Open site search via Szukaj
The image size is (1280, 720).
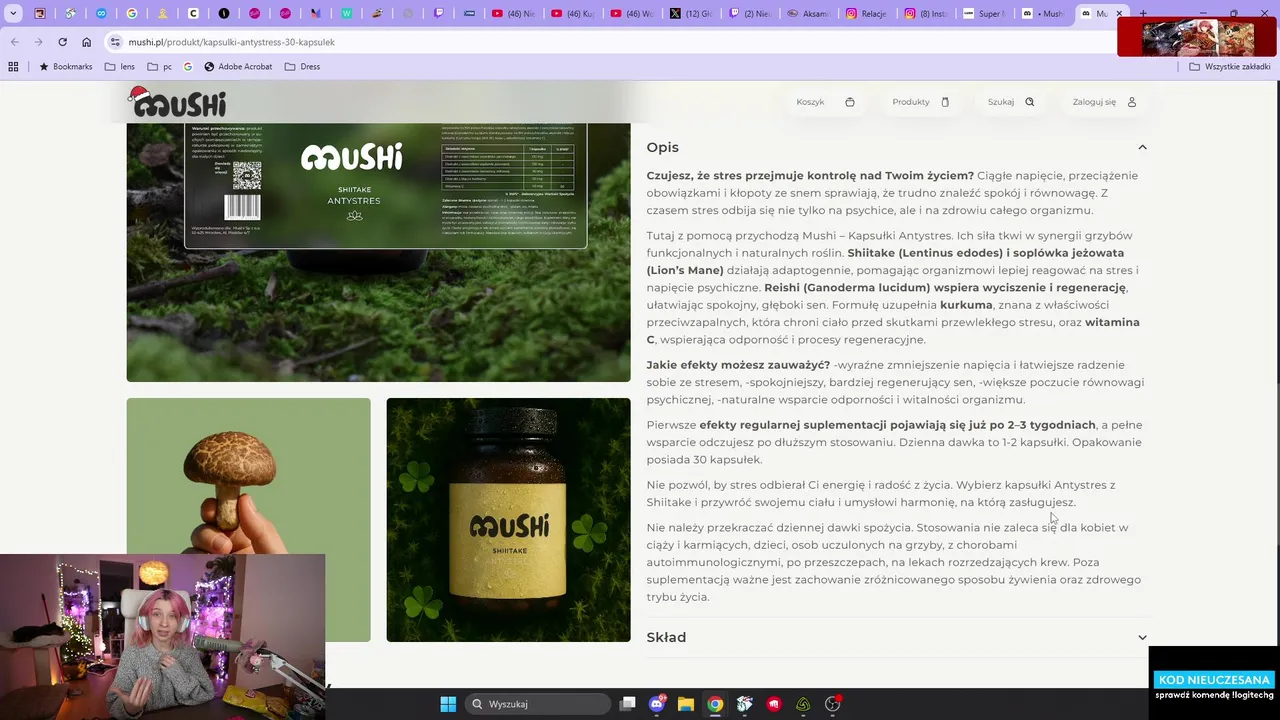click(x=1000, y=102)
